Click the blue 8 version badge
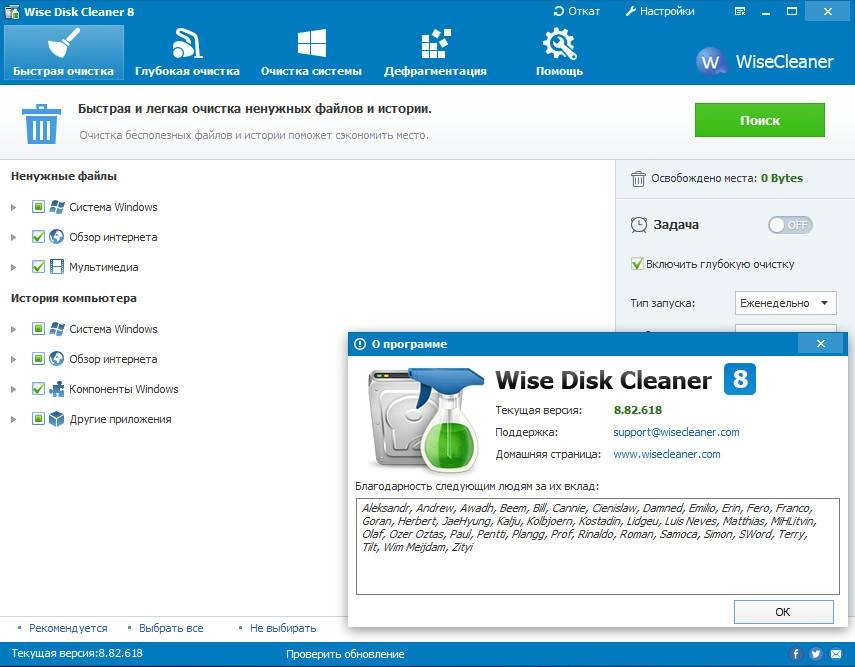Screen dimensions: 855x667 (x=740, y=378)
